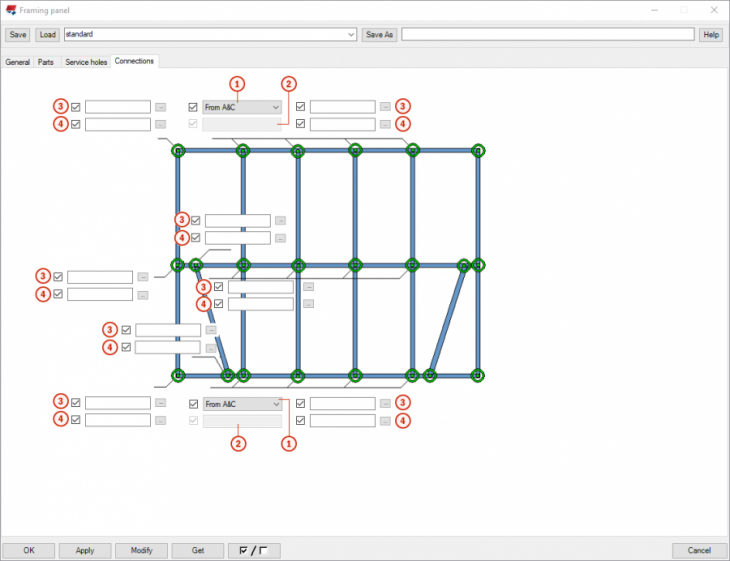This screenshot has height=561, width=730.
Task: Click the Load button
Action: [x=47, y=34]
